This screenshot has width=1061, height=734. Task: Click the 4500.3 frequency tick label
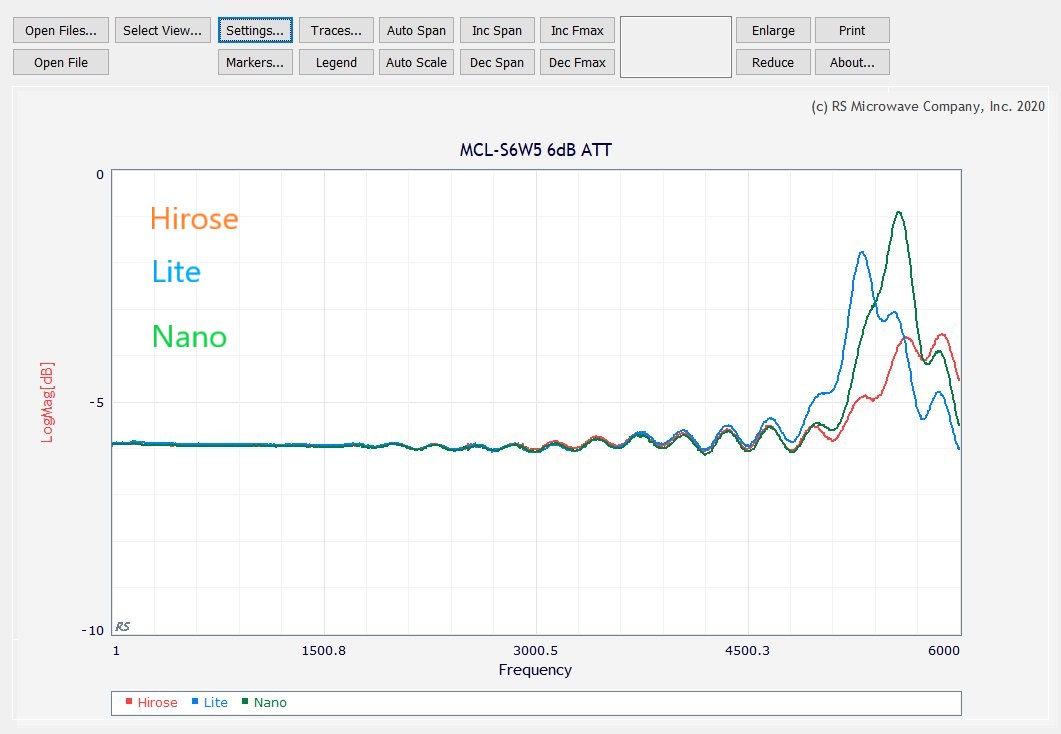tap(747, 651)
